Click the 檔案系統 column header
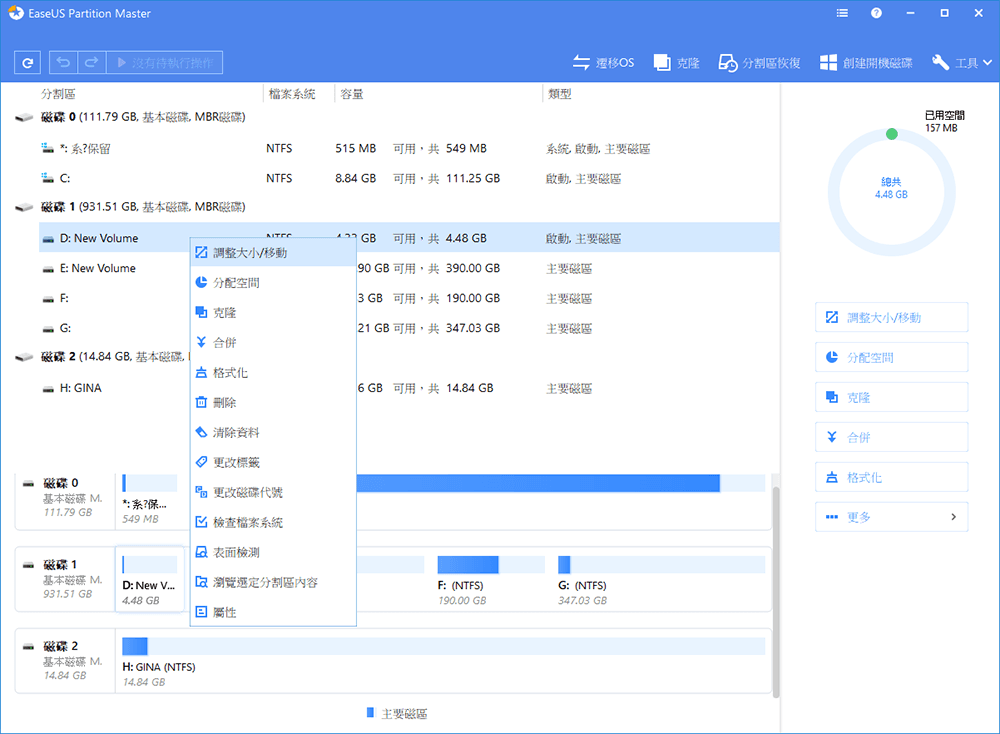Screen dimensions: 1000x734 tap(292, 94)
